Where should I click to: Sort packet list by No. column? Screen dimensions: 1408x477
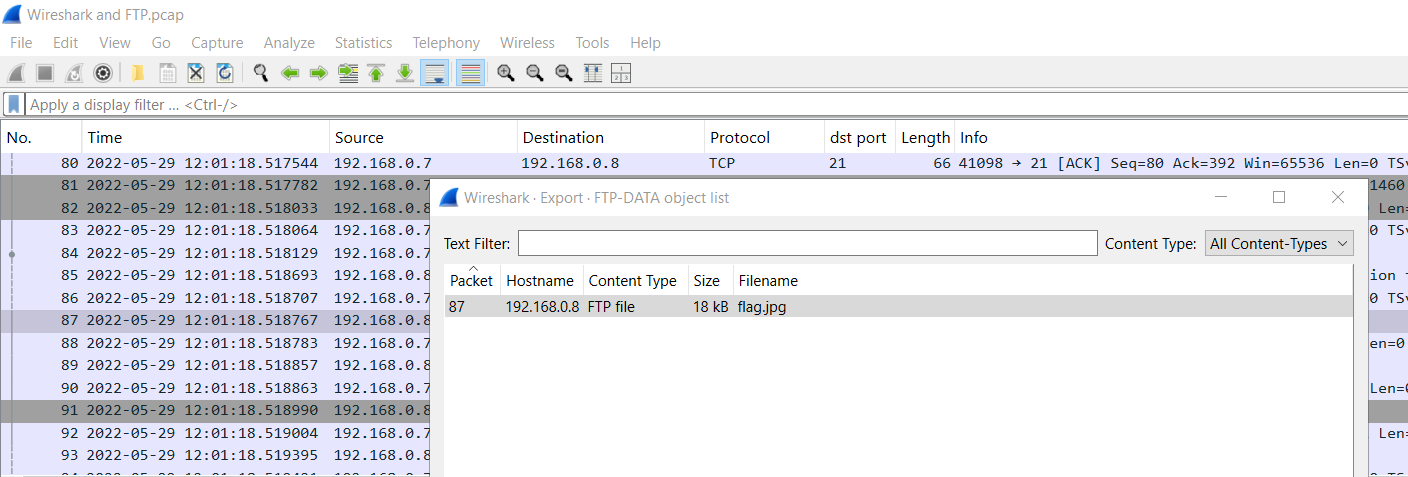[x=41, y=138]
